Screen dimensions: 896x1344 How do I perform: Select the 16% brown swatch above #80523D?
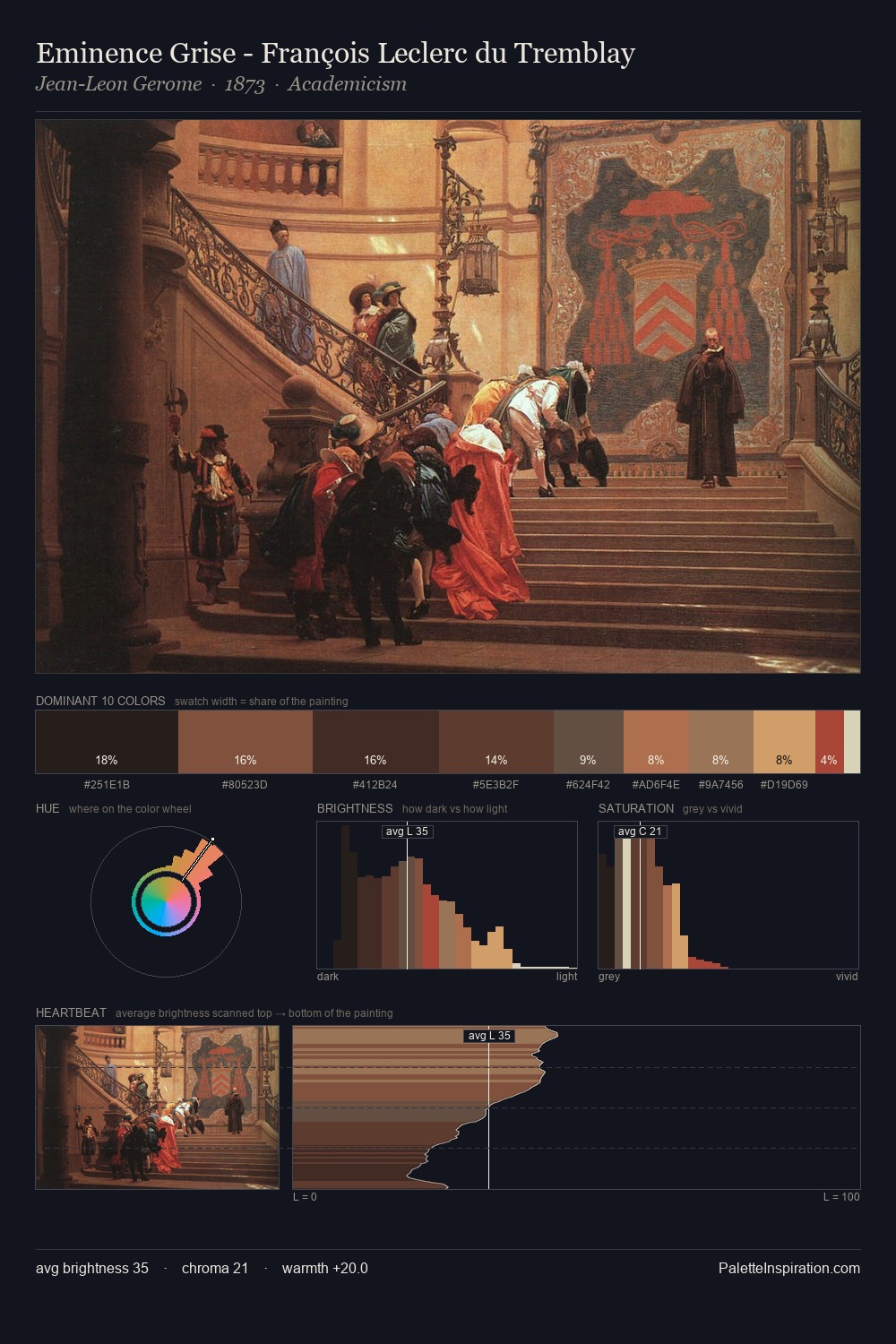pos(246,742)
